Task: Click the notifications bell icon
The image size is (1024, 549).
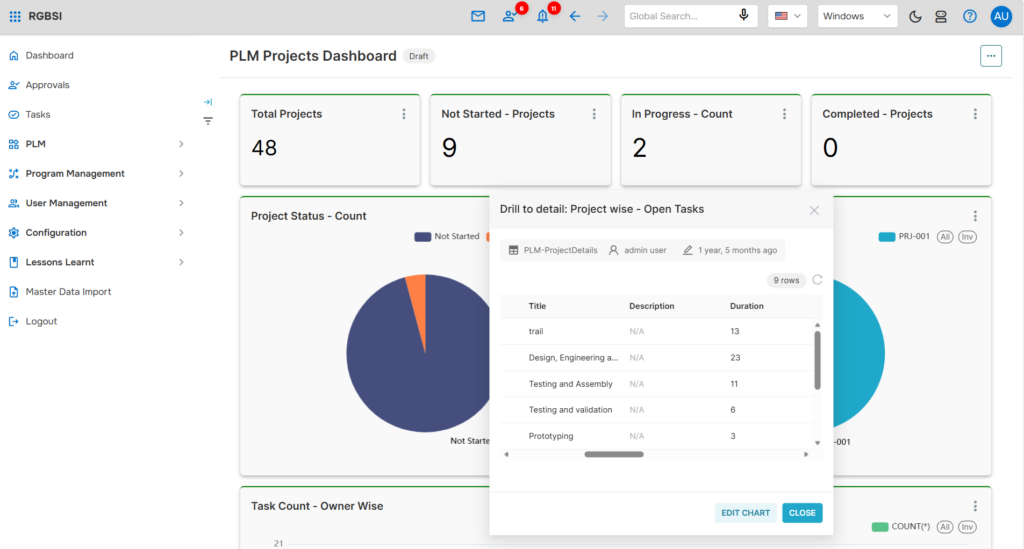Action: (x=543, y=16)
